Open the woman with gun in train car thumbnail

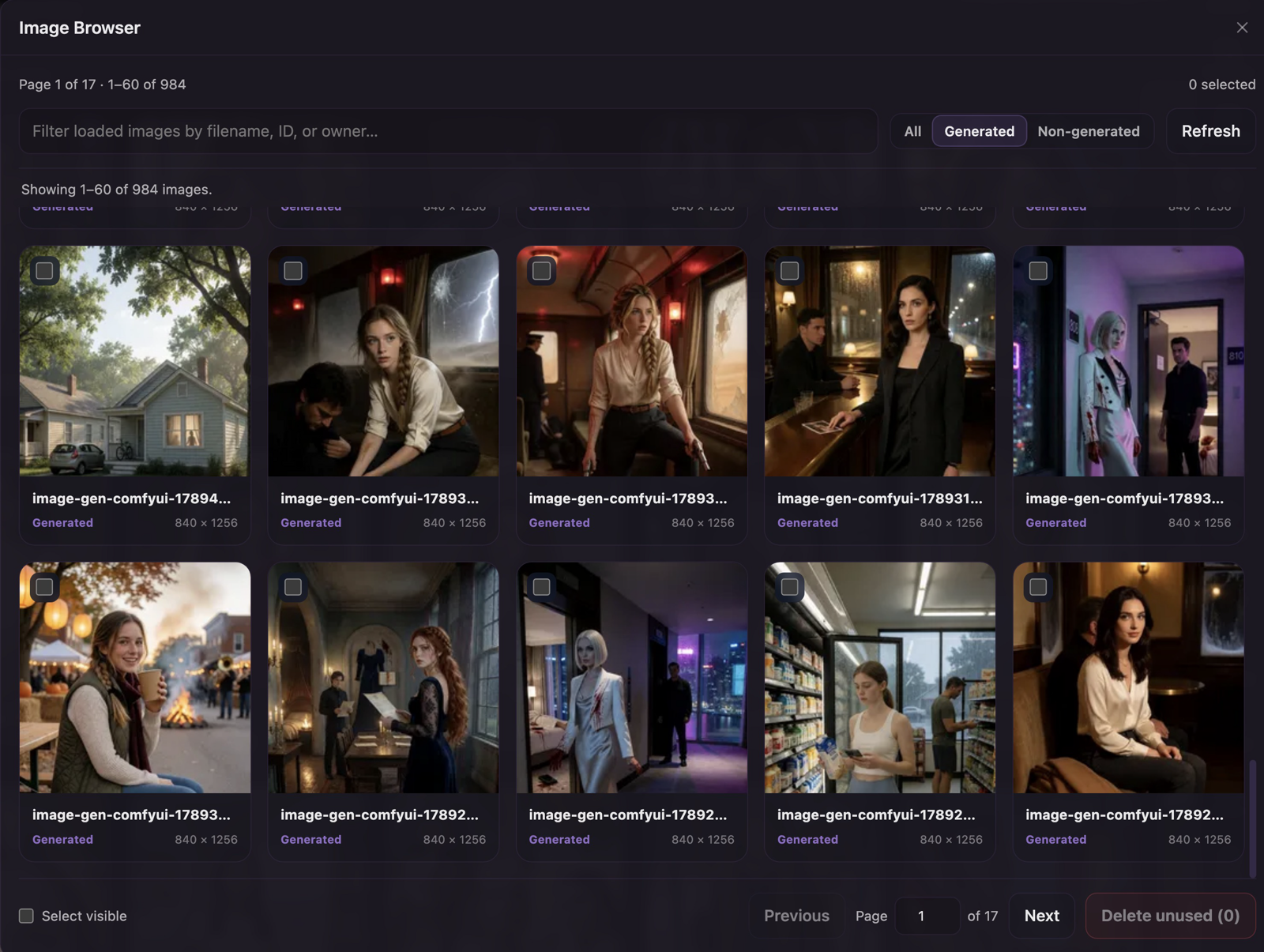(x=632, y=361)
